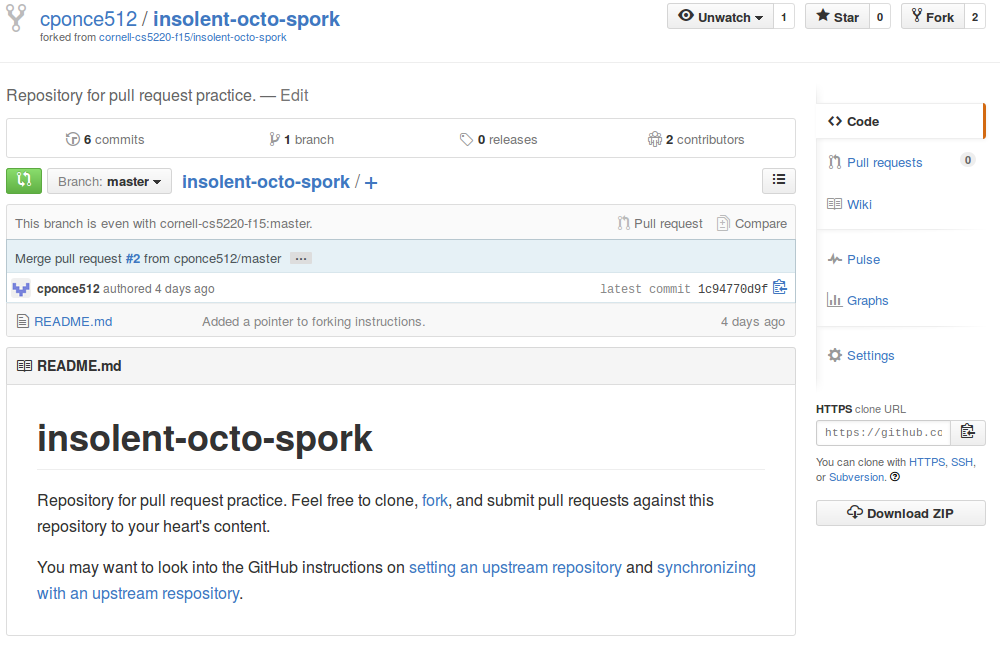Image resolution: width=1000 pixels, height=648 pixels.
Task: Click the Compare diff file icon
Action: tap(723, 223)
